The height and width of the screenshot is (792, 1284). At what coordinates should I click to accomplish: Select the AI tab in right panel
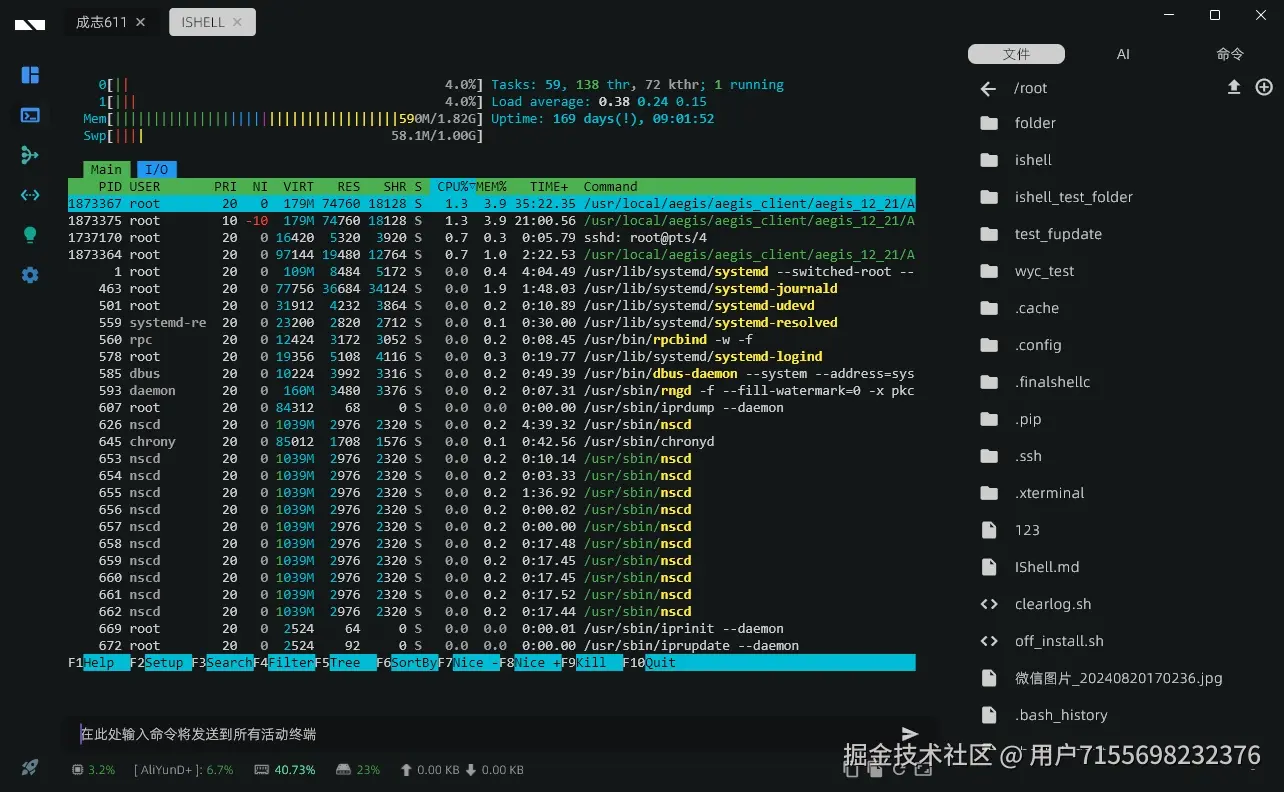1123,54
